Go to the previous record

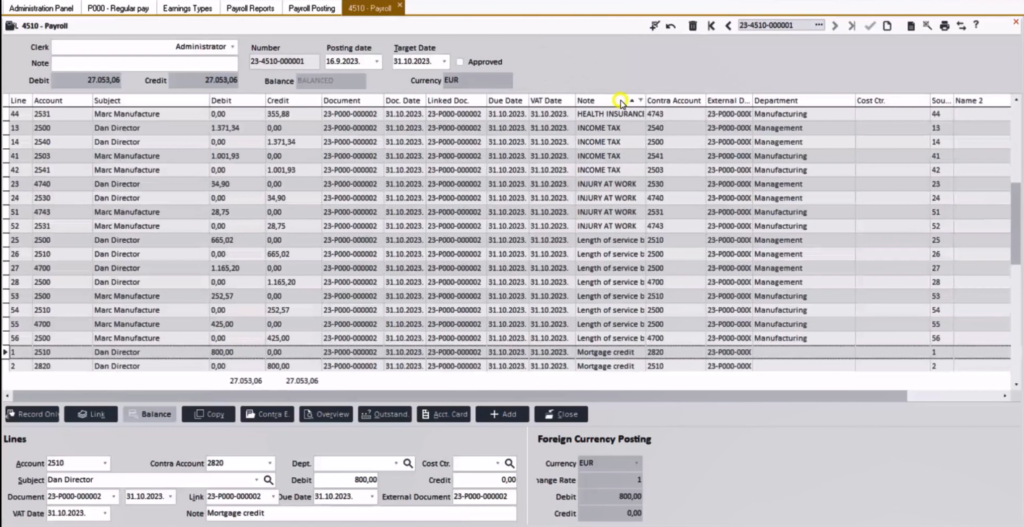[x=728, y=25]
